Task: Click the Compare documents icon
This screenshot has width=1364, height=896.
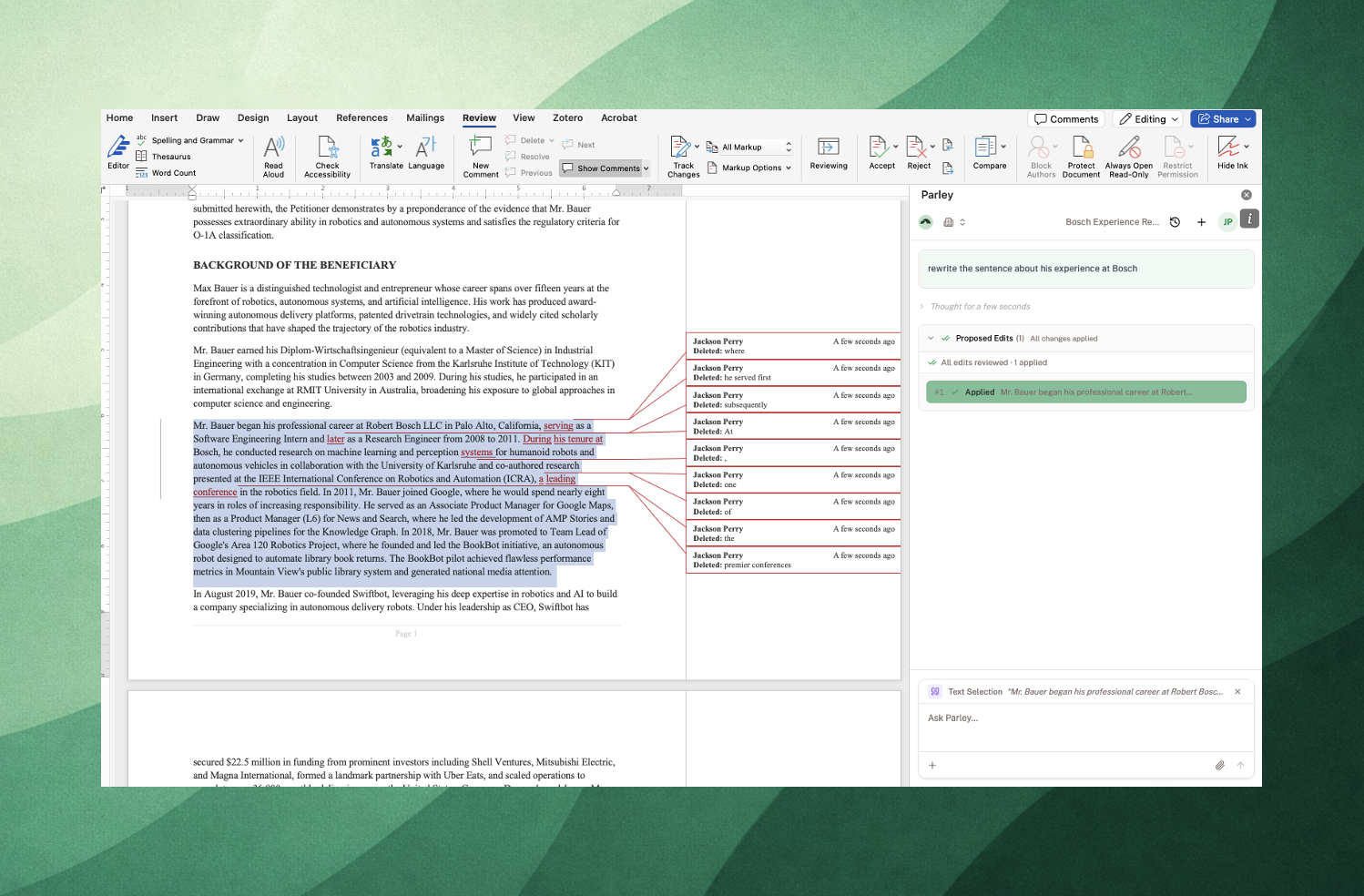Action: pyautogui.click(x=985, y=147)
